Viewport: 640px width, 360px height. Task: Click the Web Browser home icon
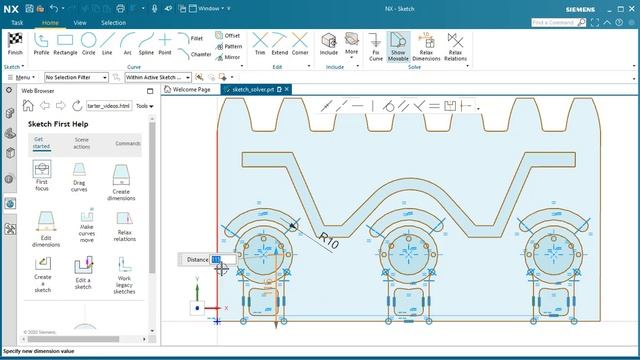point(28,106)
